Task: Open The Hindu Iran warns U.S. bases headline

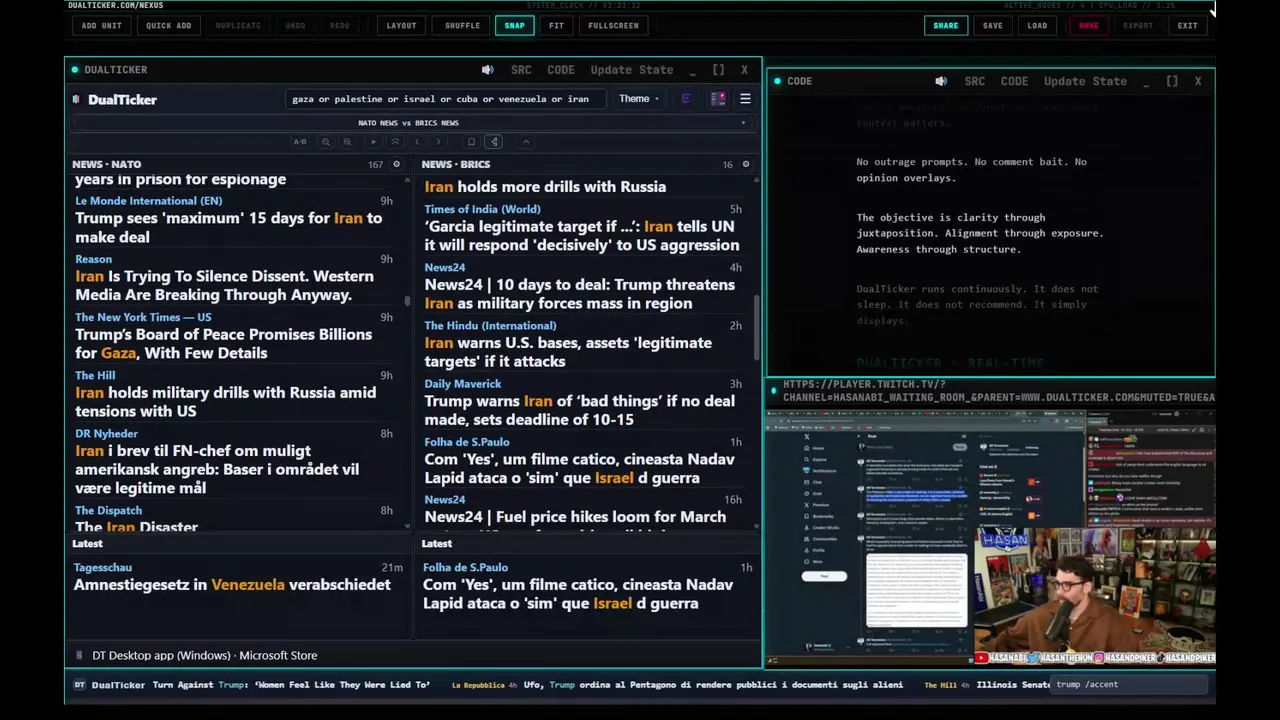Action: point(568,352)
